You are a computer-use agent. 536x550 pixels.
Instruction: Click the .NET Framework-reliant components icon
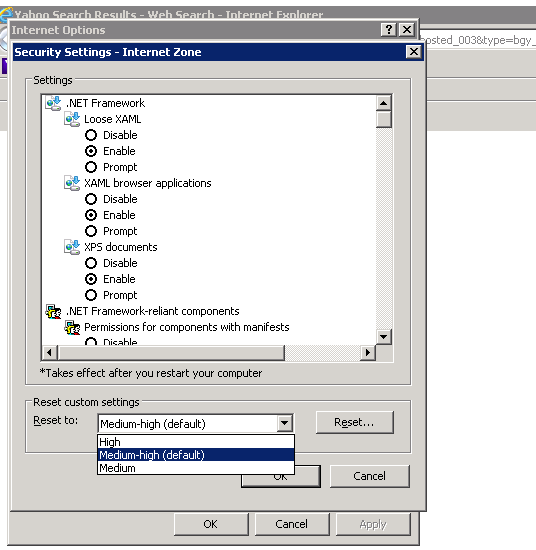pyautogui.click(x=53, y=311)
